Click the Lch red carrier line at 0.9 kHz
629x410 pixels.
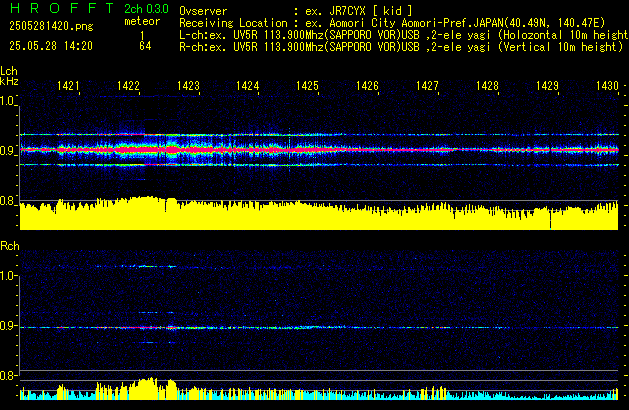319,150
